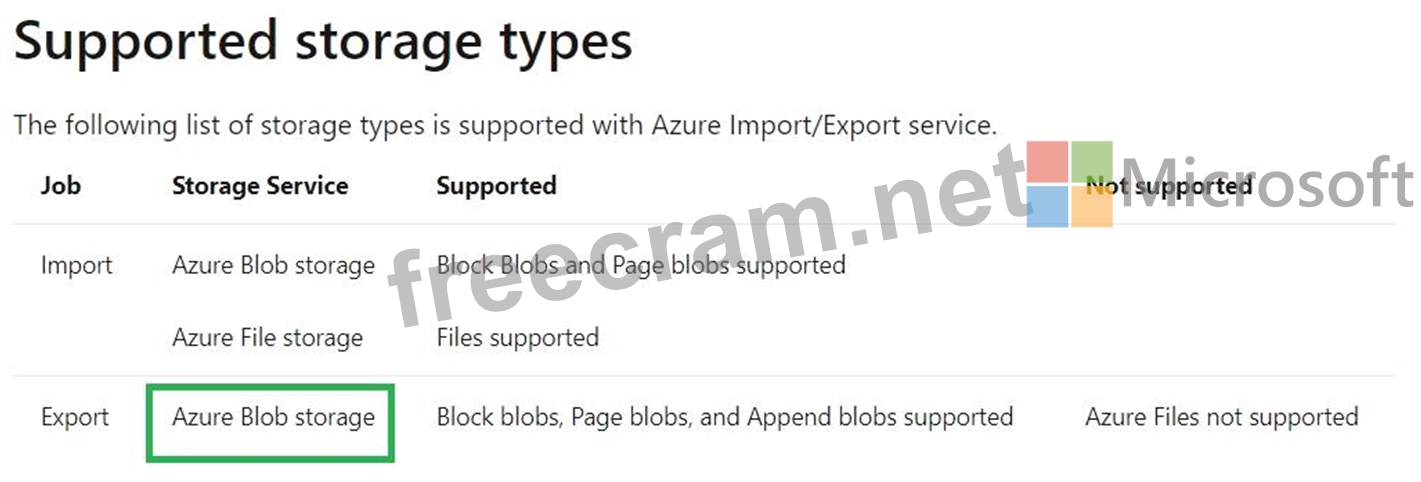
Task: Click the Job column header
Action: tap(61, 186)
